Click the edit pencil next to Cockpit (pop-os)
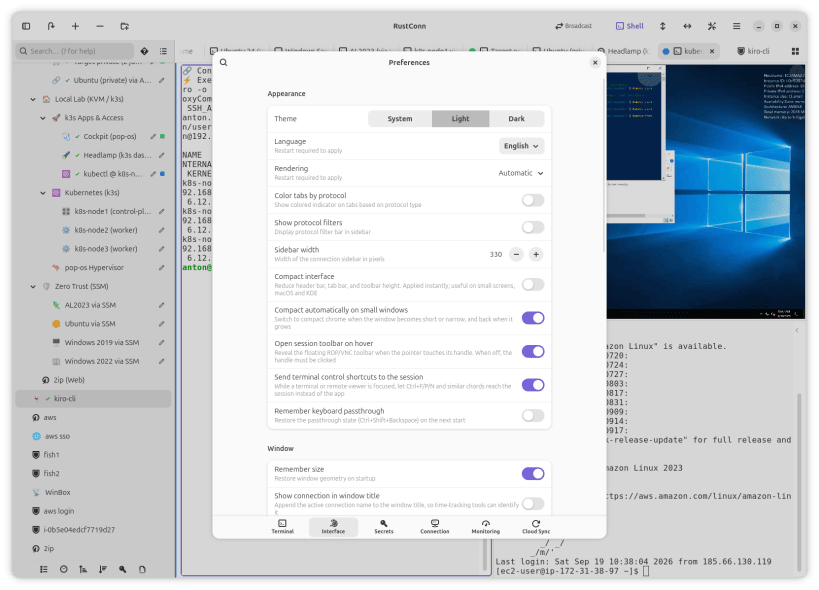Screen dimensions: 819x590 point(153,136)
